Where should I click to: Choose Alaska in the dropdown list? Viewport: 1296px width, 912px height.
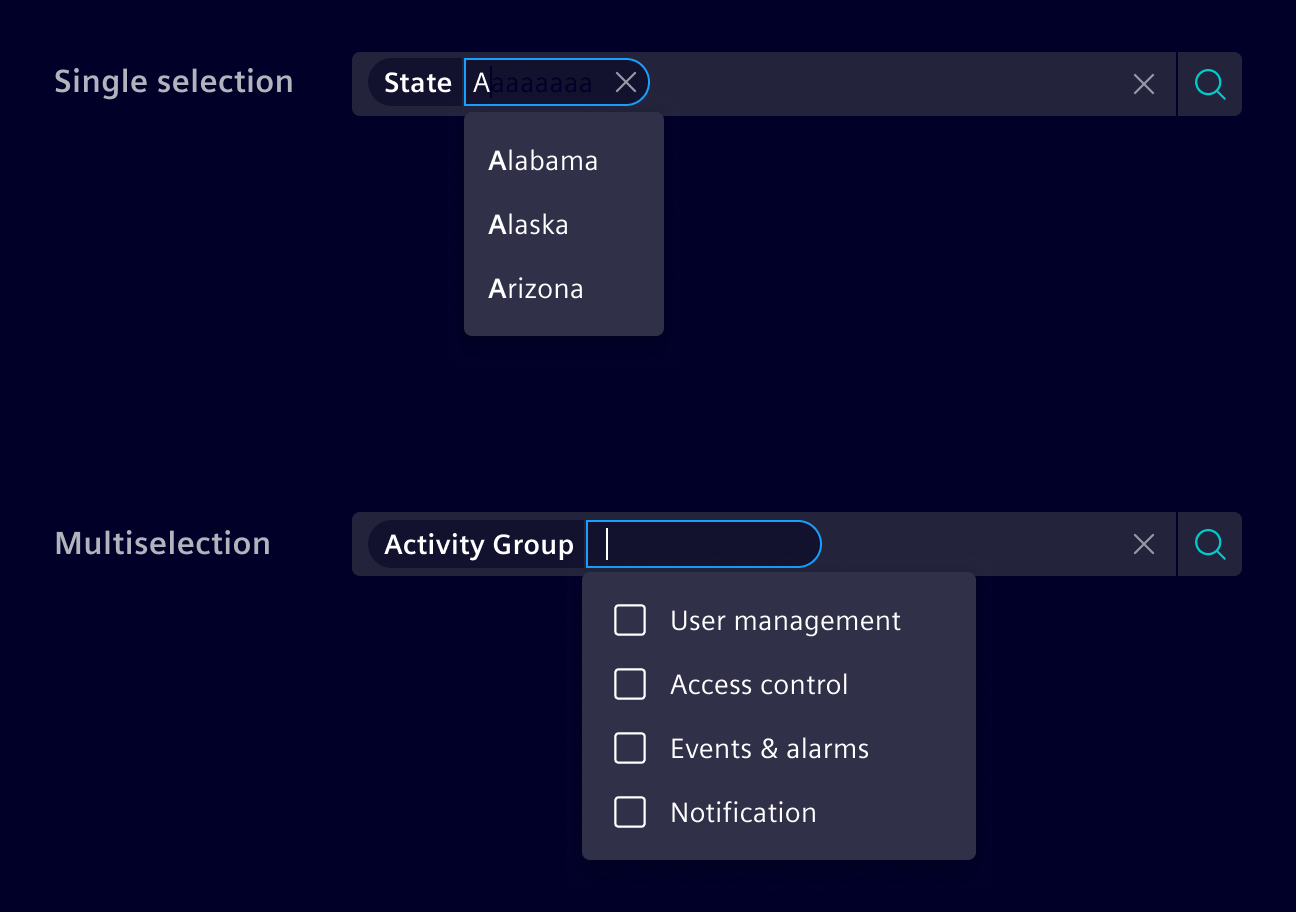pyautogui.click(x=528, y=224)
